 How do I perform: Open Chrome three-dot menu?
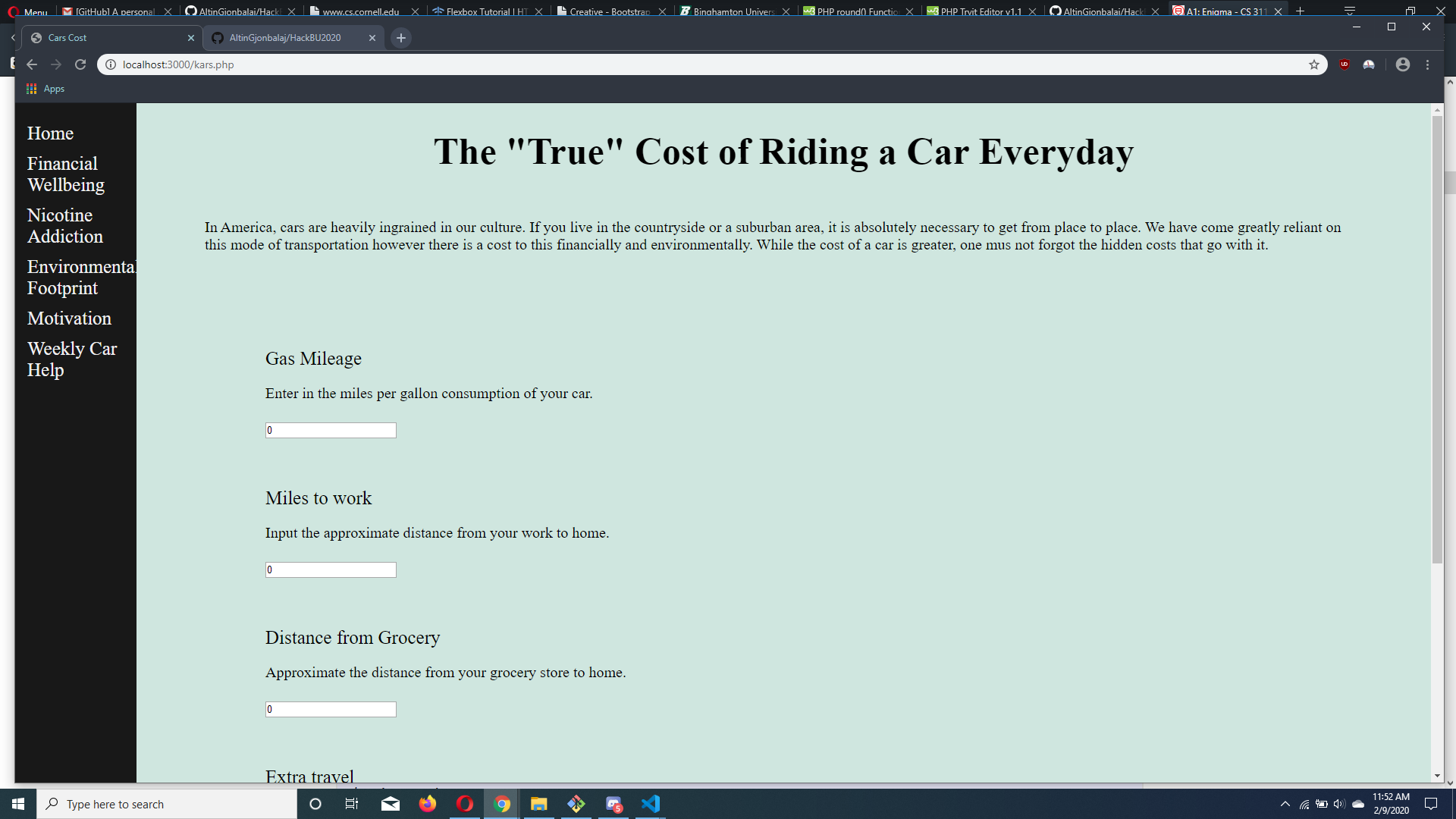(1428, 64)
